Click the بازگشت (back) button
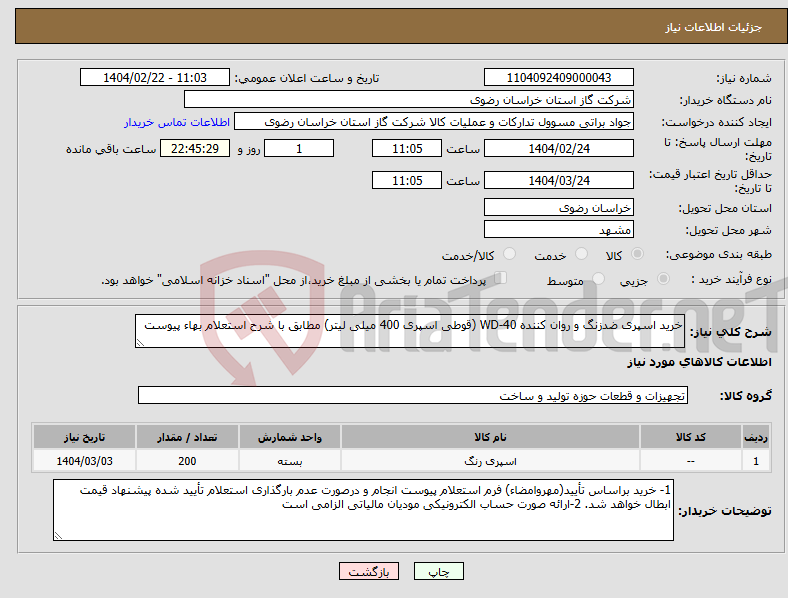This screenshot has width=788, height=598. (369, 571)
